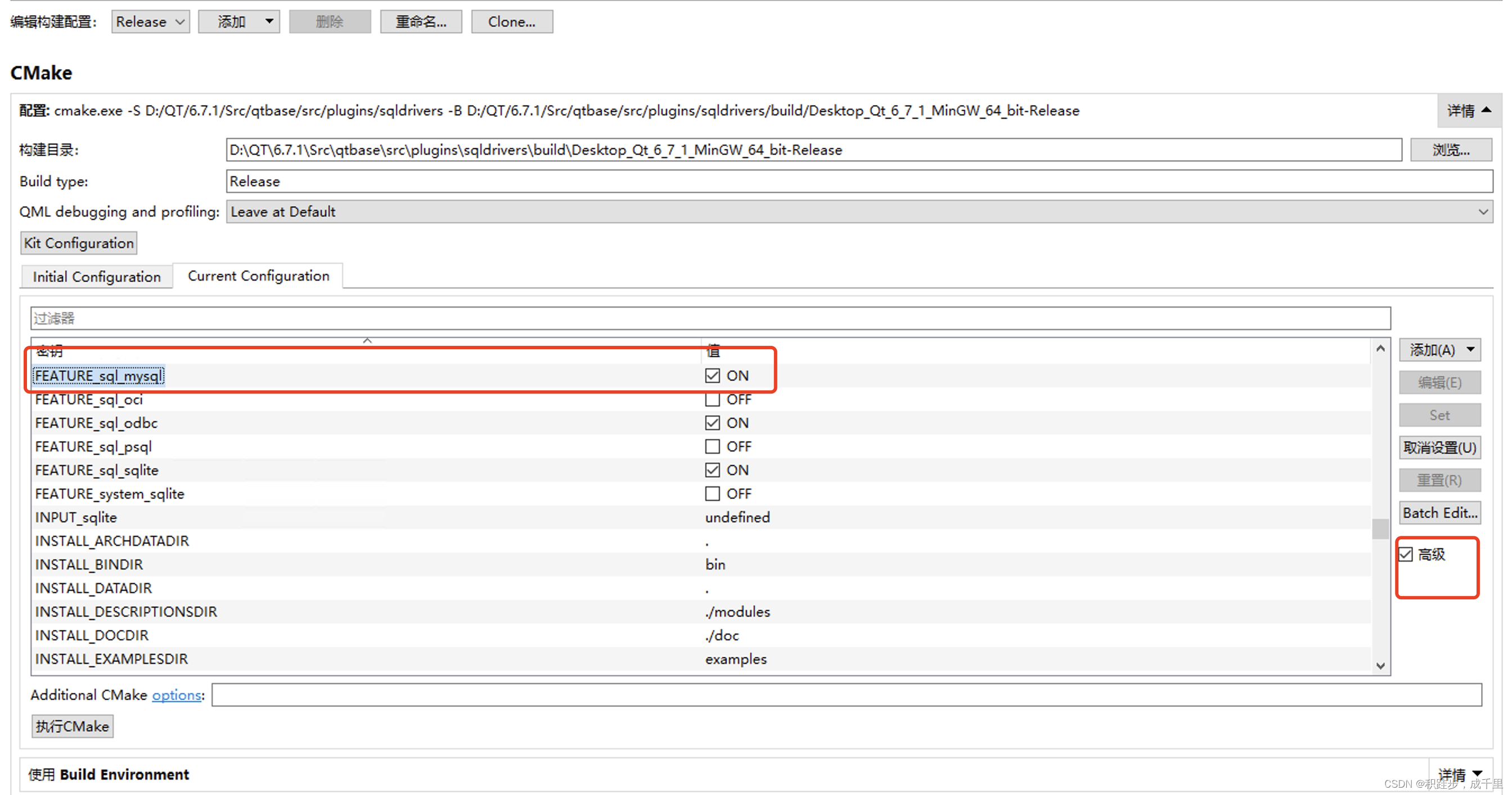Click sort indicator arrow above key column

pyautogui.click(x=367, y=340)
